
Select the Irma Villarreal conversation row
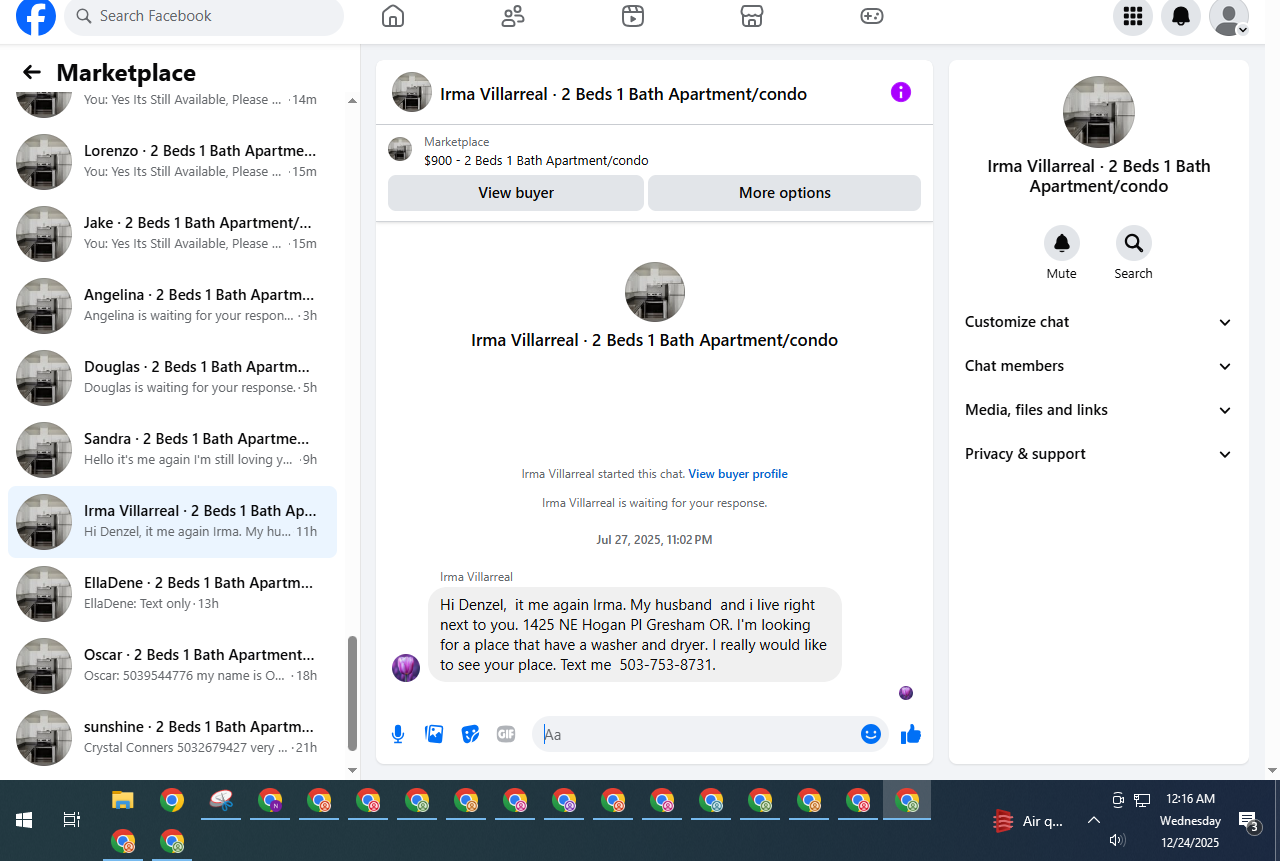click(x=172, y=522)
